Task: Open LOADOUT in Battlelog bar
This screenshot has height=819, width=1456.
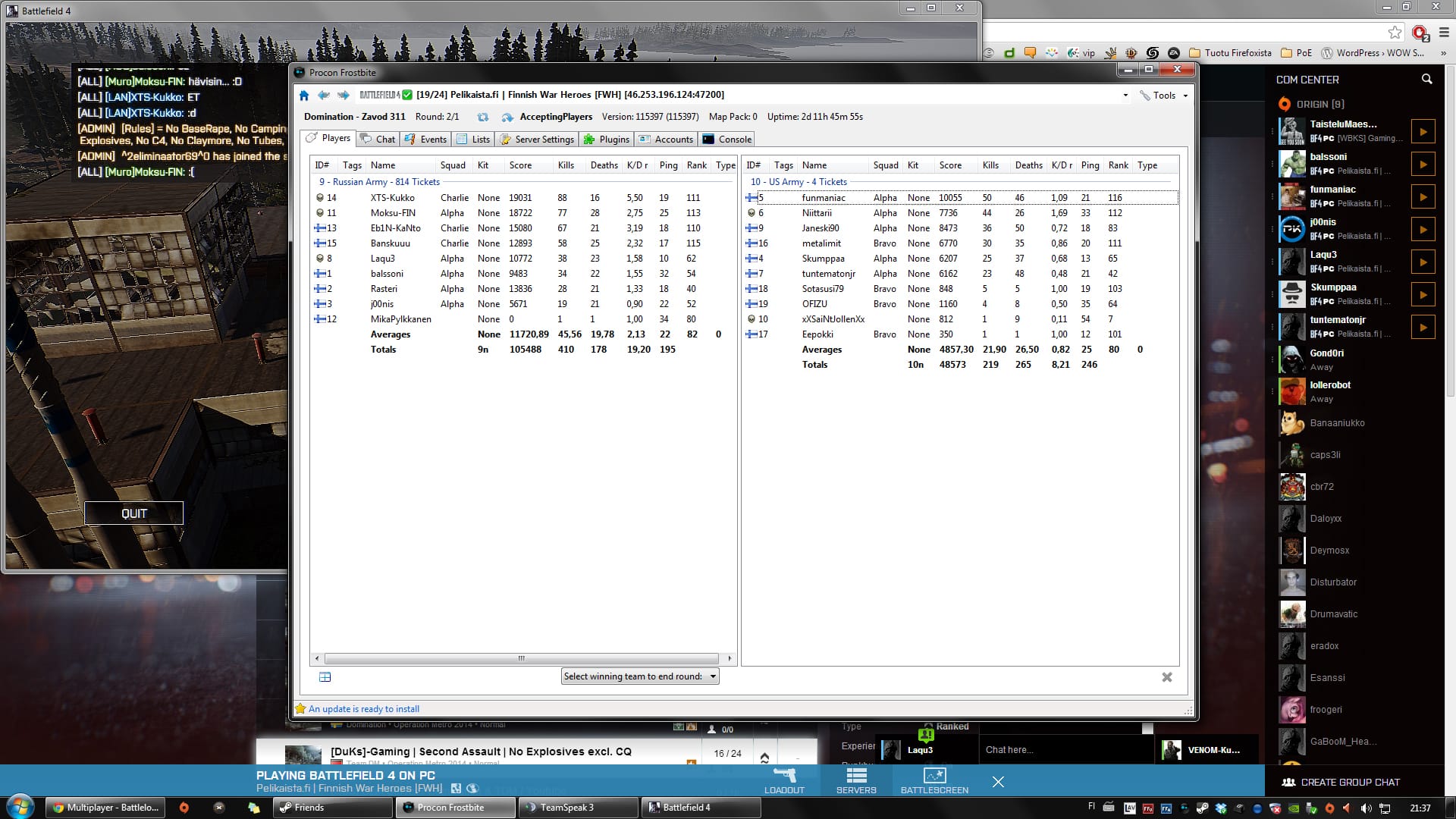Action: coord(784,780)
